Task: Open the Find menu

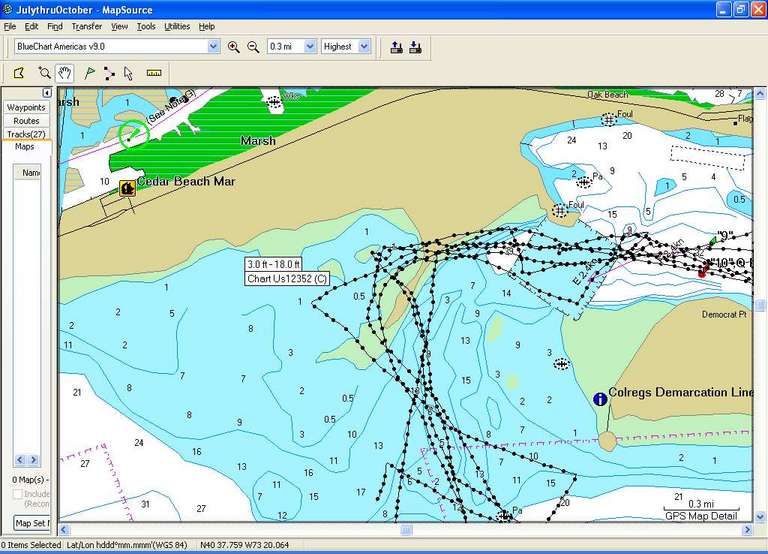Action: click(55, 26)
